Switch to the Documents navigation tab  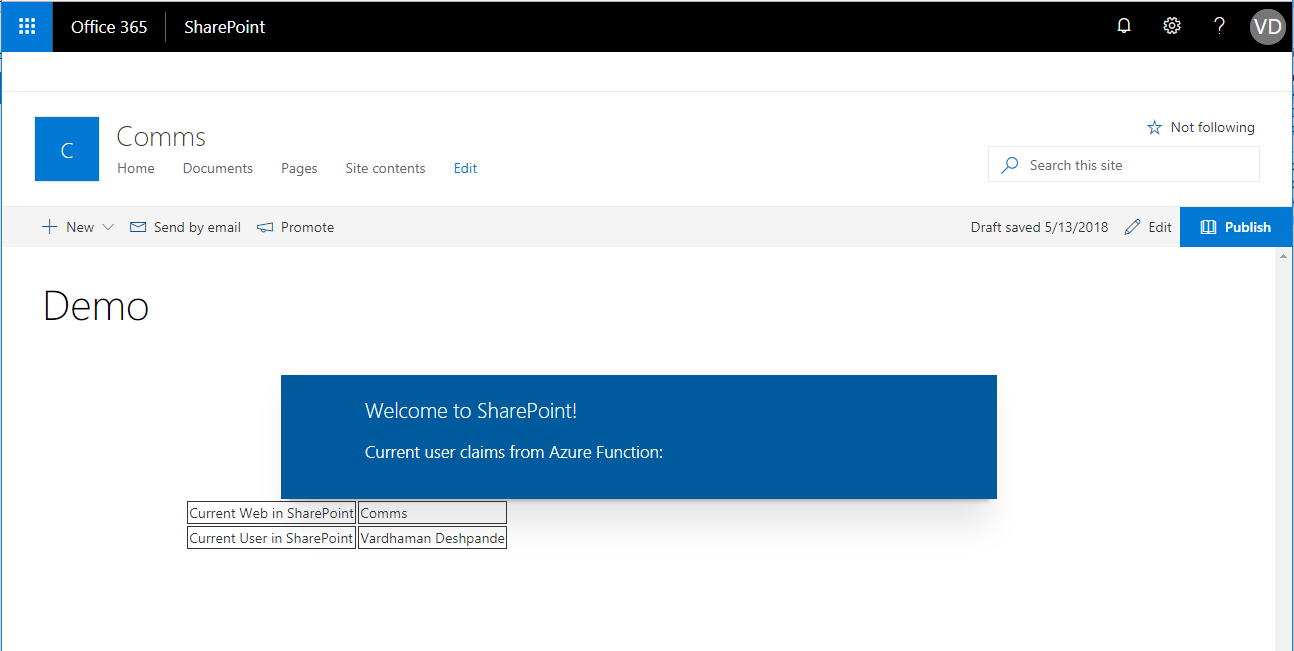[217, 168]
